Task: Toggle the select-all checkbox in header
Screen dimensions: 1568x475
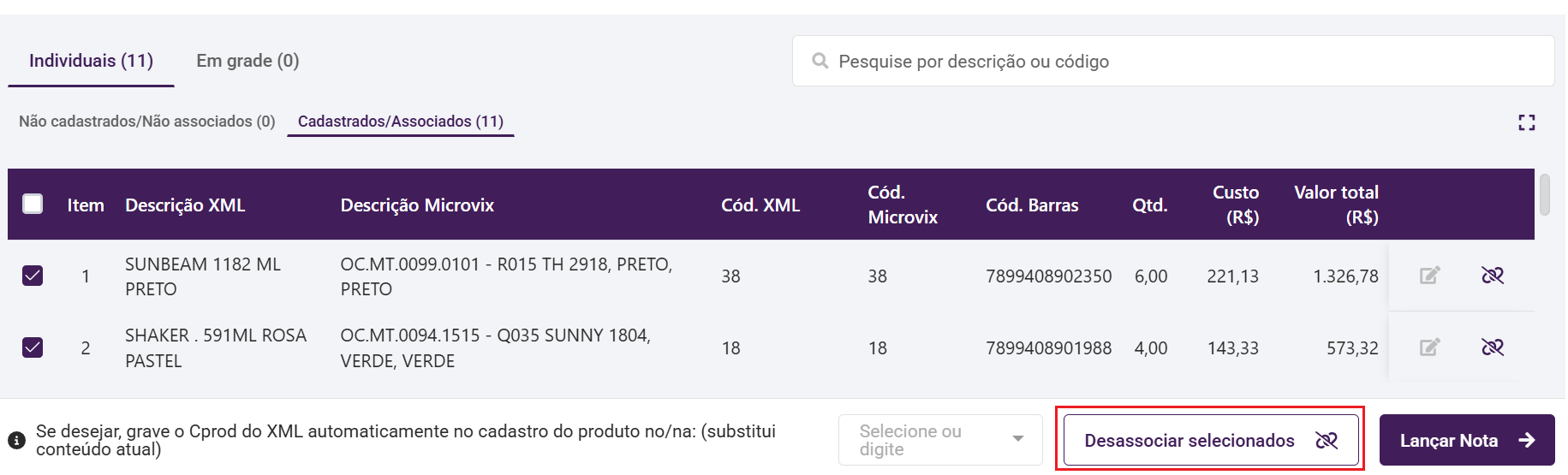Action: (33, 204)
